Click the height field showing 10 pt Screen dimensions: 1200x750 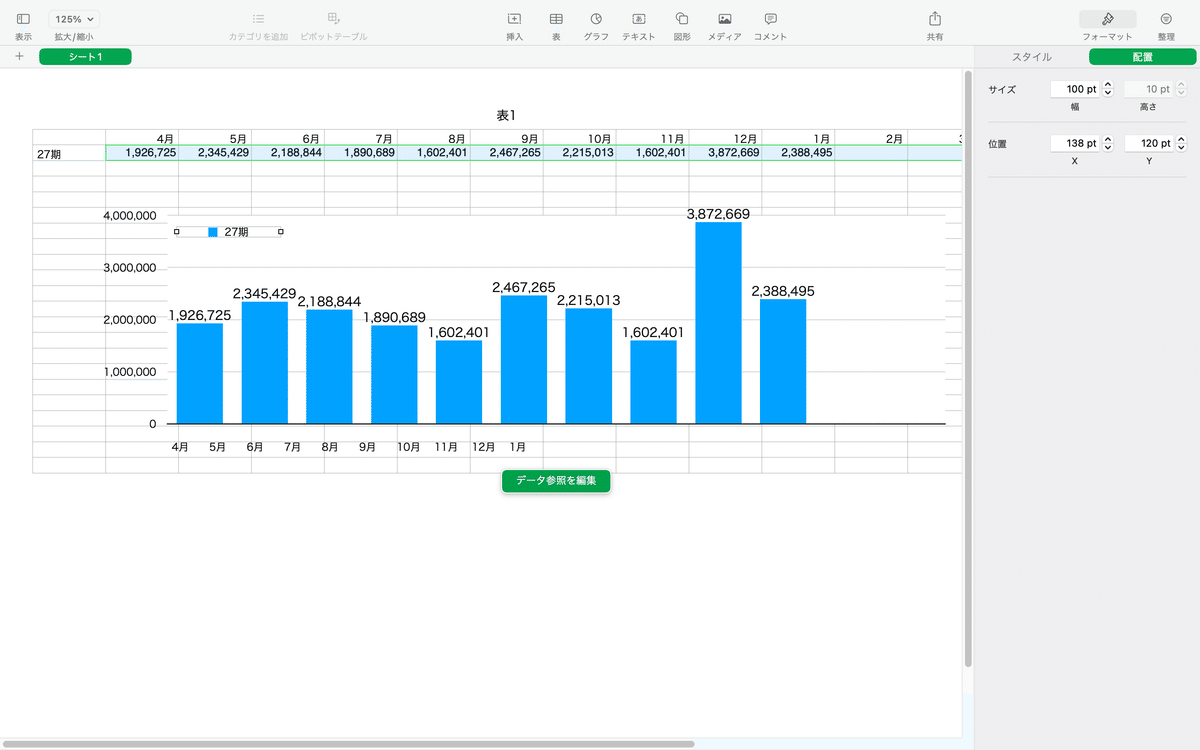[x=1149, y=89]
